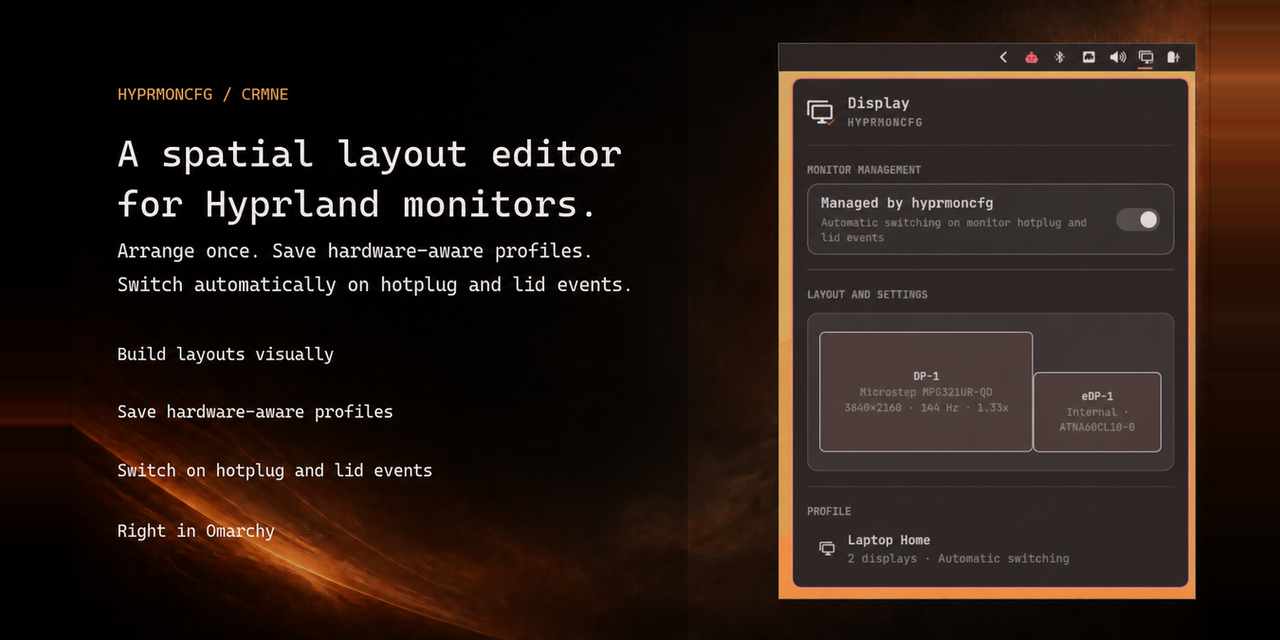Open the Laptop Home profile row
1280x640 pixels.
point(990,549)
